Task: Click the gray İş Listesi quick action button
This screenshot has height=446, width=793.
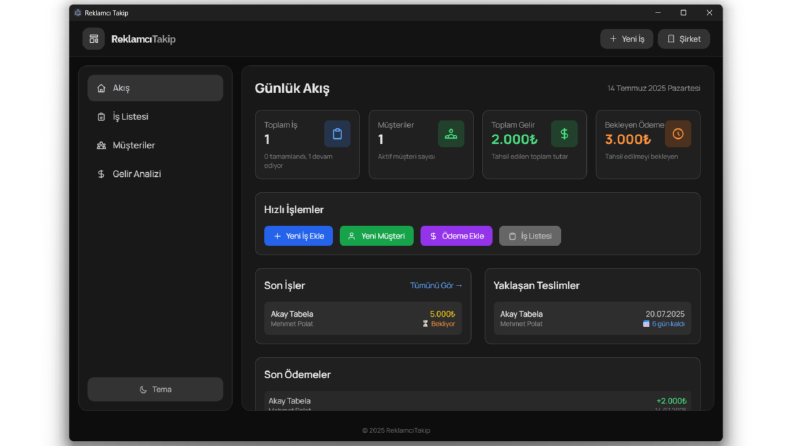Action: (530, 236)
